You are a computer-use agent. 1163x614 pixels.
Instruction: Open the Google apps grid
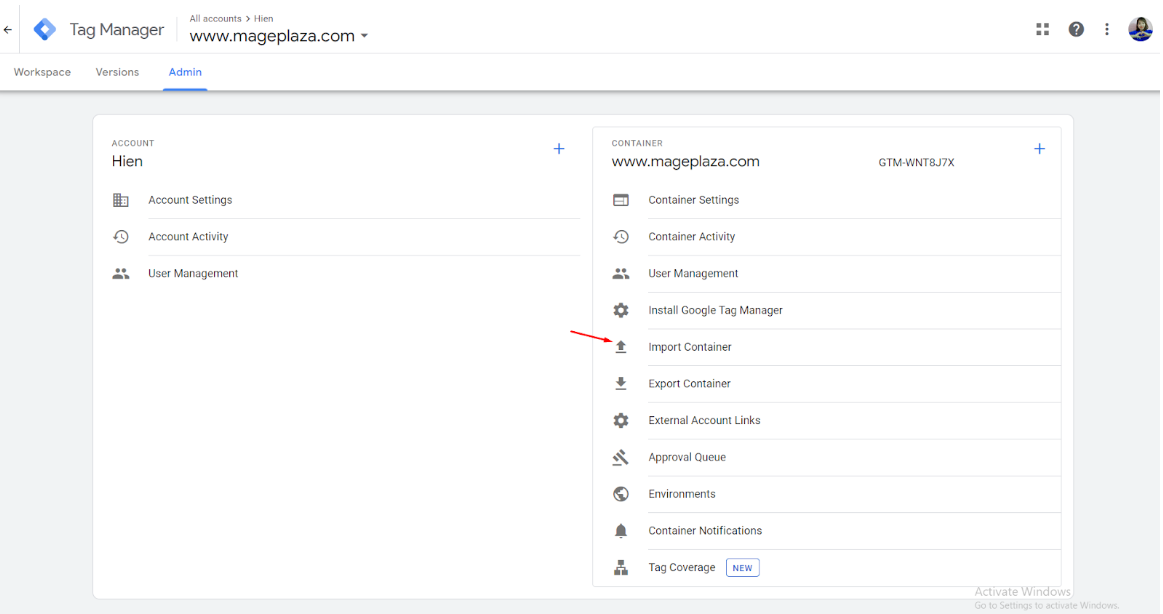tap(1042, 29)
